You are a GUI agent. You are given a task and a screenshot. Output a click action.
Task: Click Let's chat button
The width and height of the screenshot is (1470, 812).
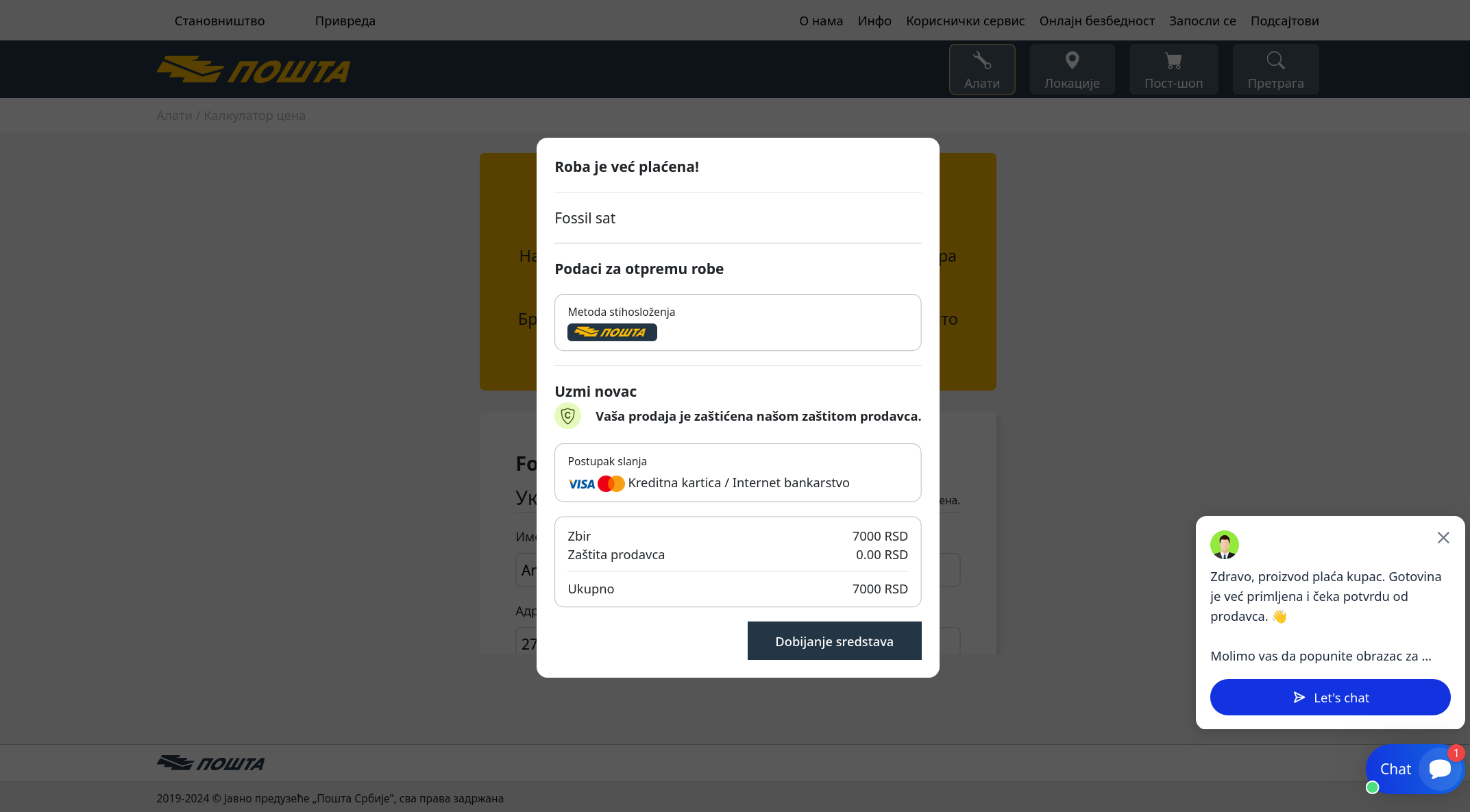[x=1330, y=698]
